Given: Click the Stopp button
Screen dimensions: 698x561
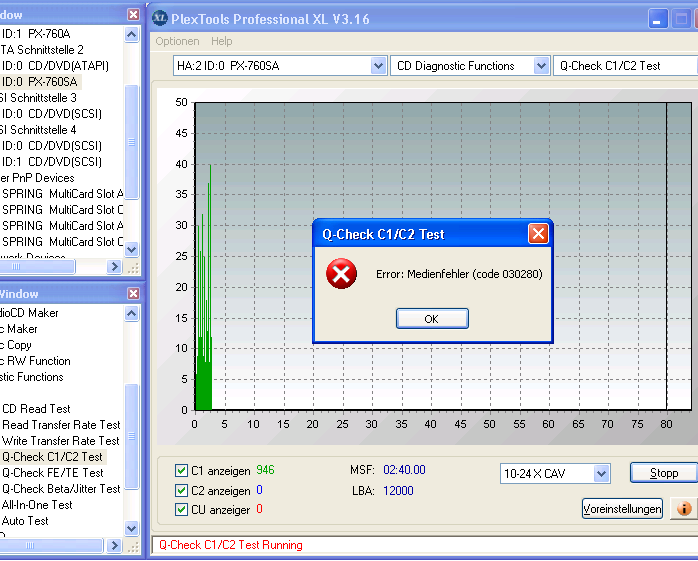Looking at the screenshot, I should click(x=663, y=473).
